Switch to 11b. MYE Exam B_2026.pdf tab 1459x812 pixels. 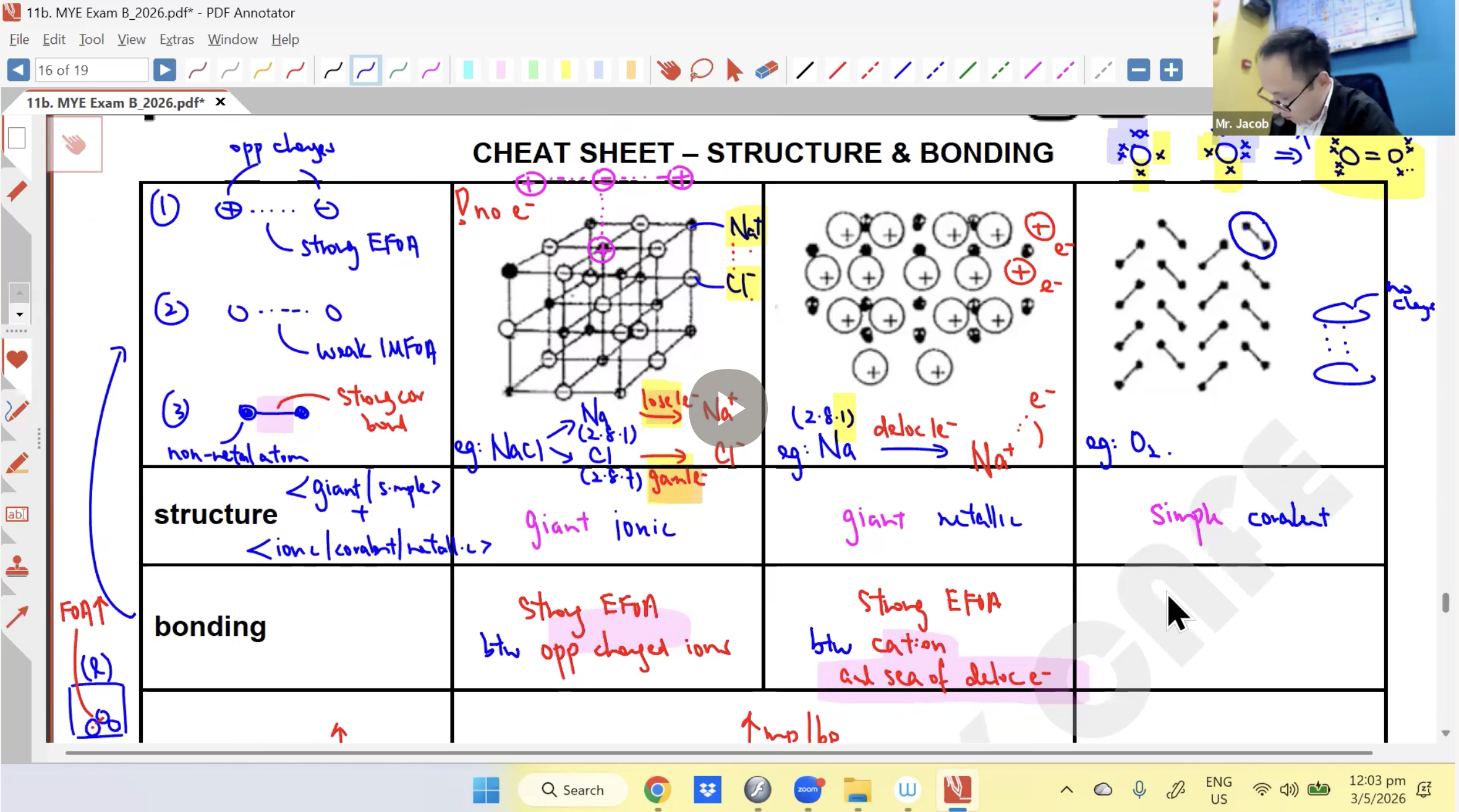point(115,103)
